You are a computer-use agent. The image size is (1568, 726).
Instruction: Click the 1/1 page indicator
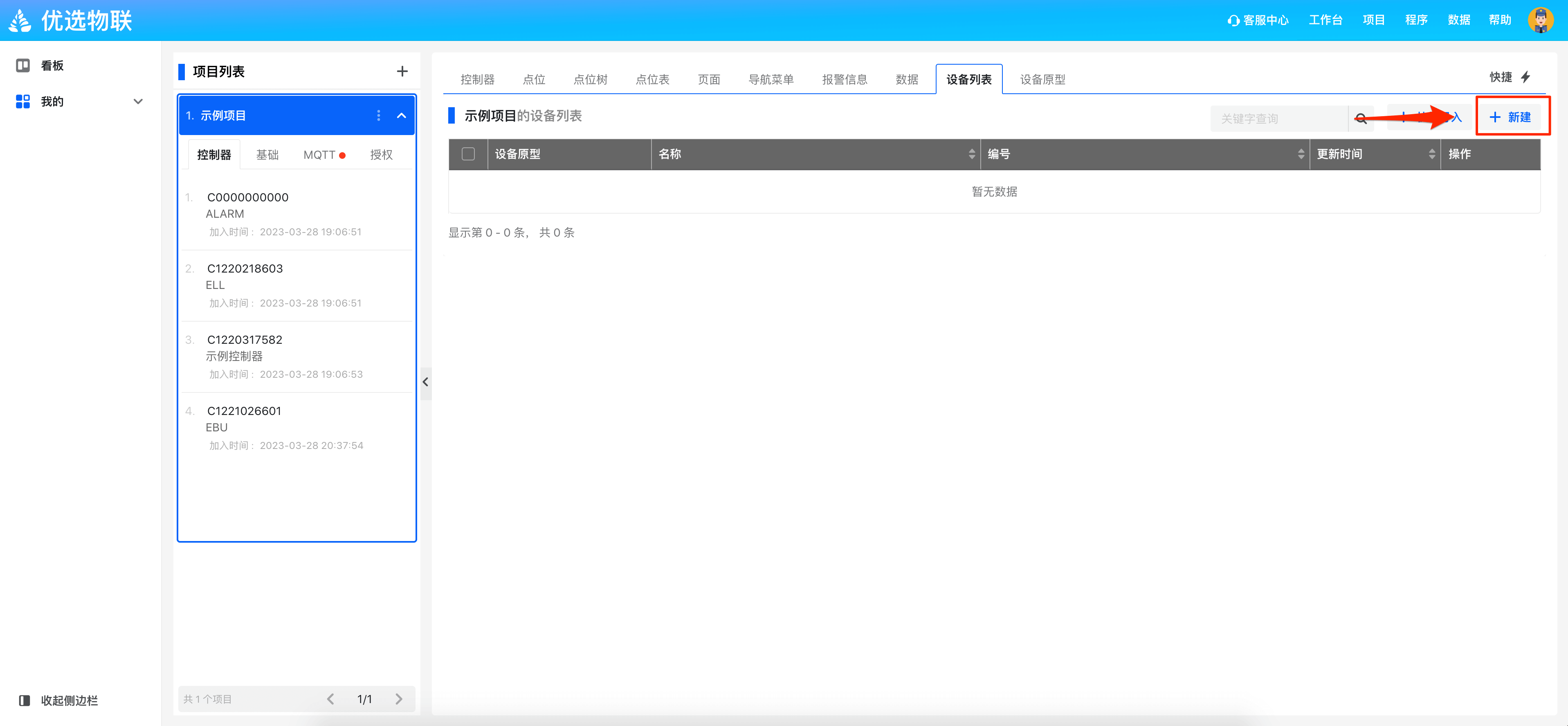[365, 699]
